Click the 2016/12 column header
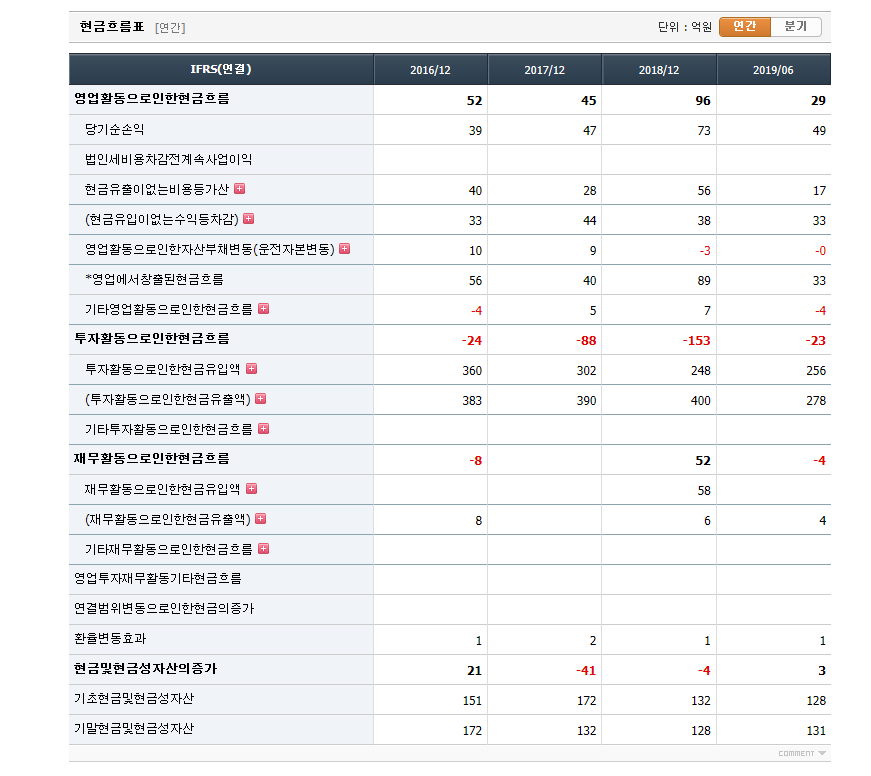Image resolution: width=871 pixels, height=776 pixels. [431, 70]
